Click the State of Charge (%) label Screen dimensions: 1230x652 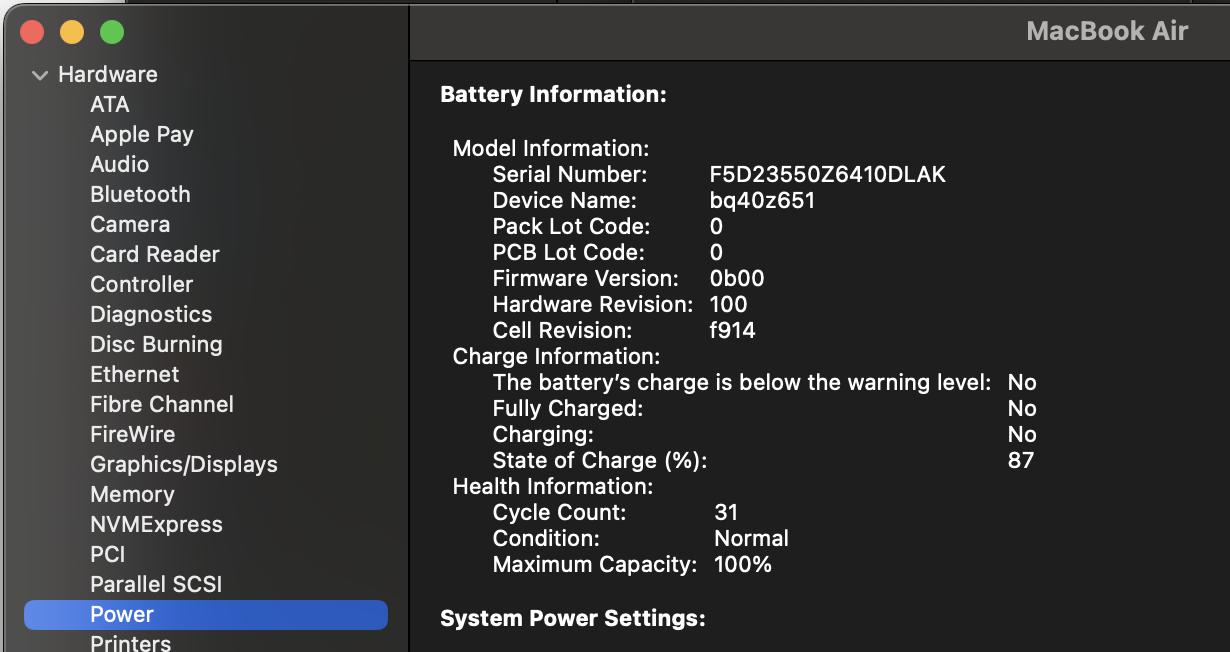tap(600, 460)
